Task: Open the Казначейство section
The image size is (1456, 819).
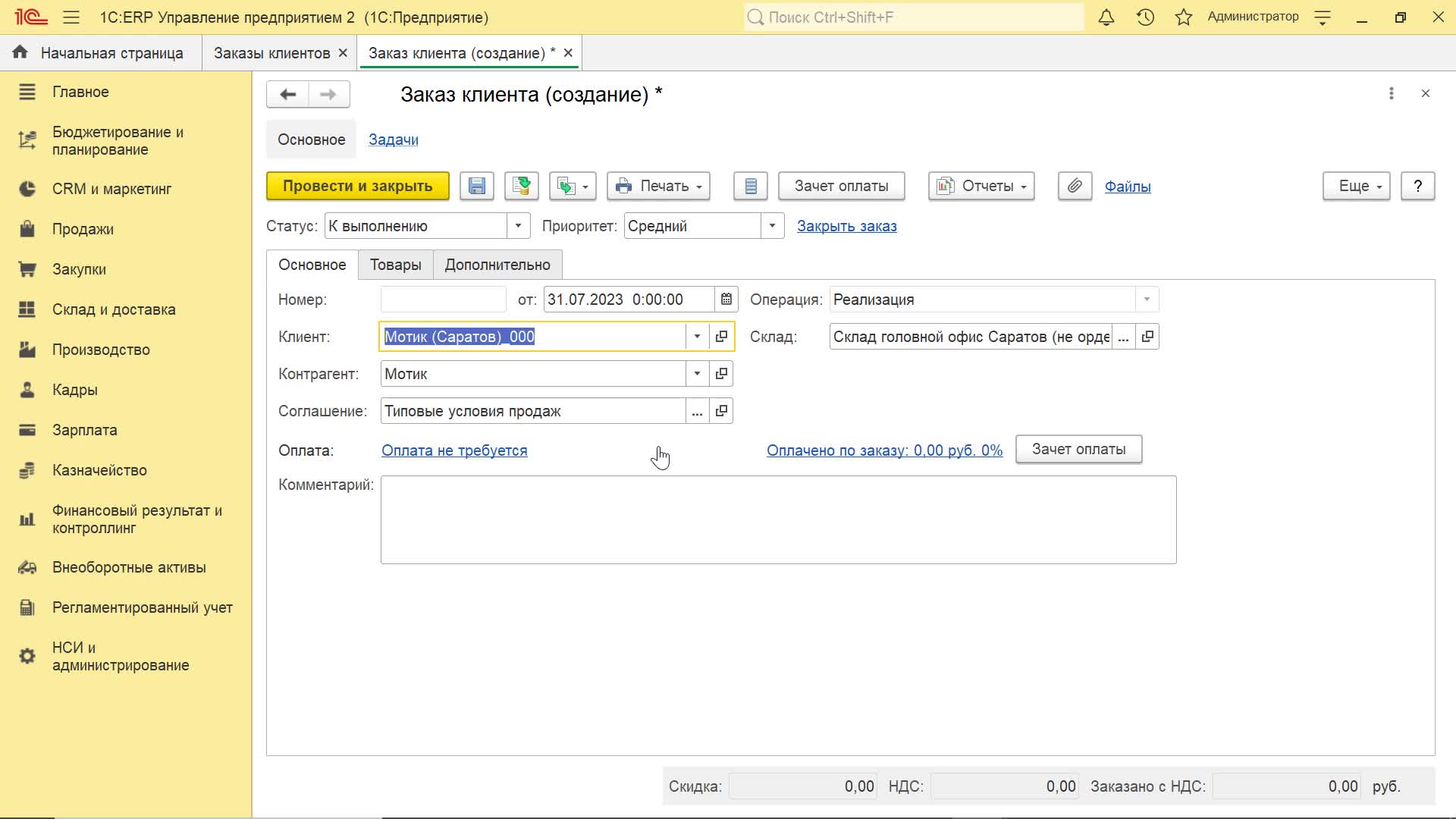Action: (99, 470)
